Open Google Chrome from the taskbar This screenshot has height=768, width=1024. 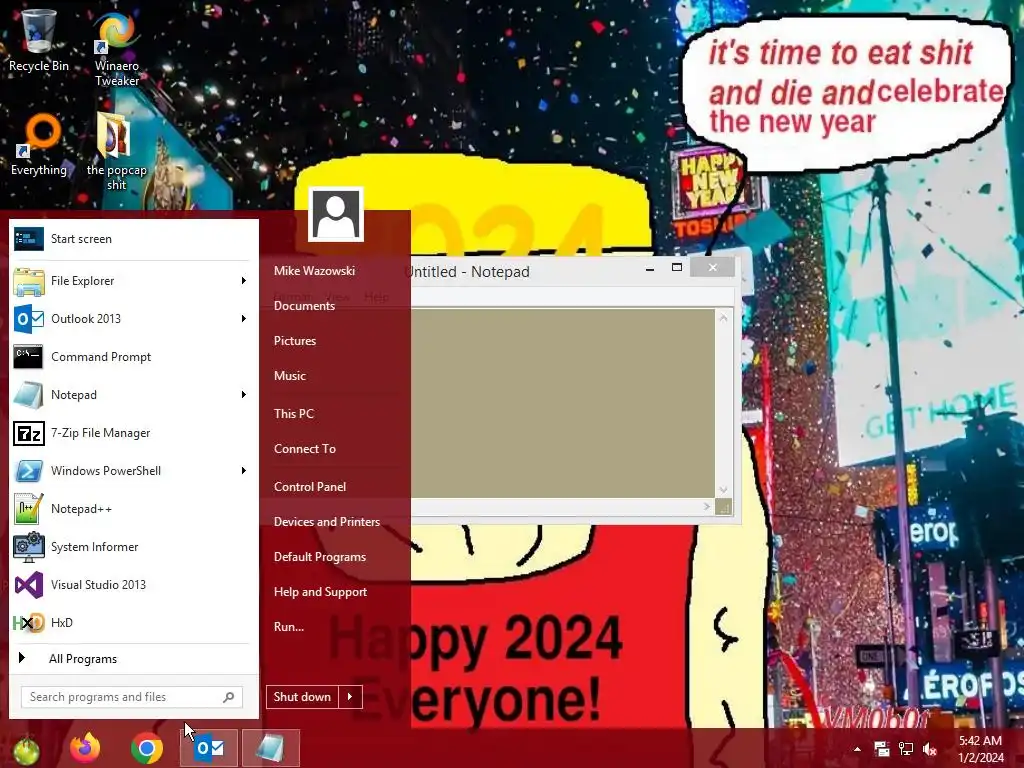[x=147, y=748]
